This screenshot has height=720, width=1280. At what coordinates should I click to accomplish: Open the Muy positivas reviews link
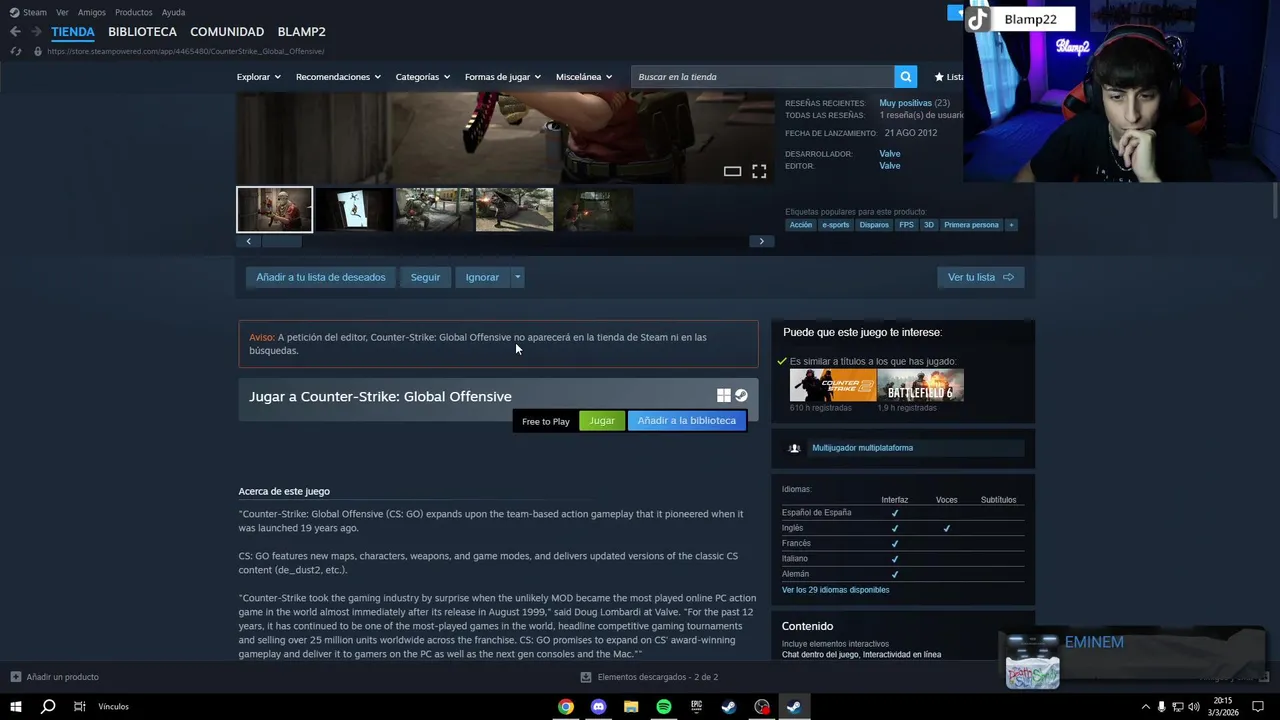pyautogui.click(x=906, y=103)
